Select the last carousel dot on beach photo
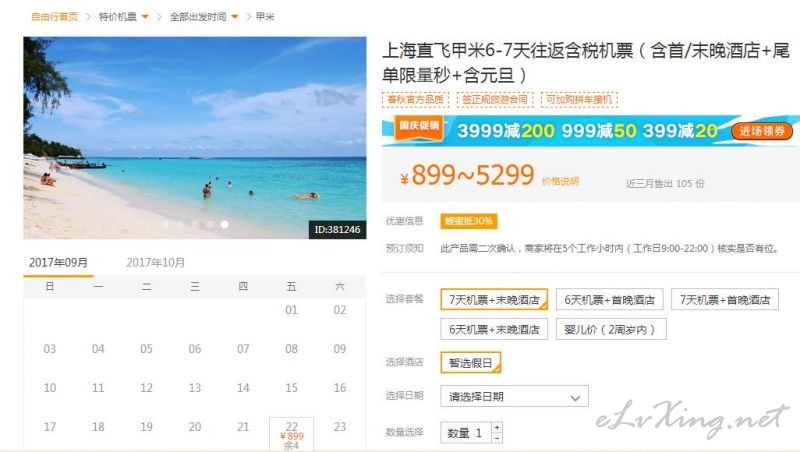Image resolution: width=800 pixels, height=452 pixels. (224, 224)
